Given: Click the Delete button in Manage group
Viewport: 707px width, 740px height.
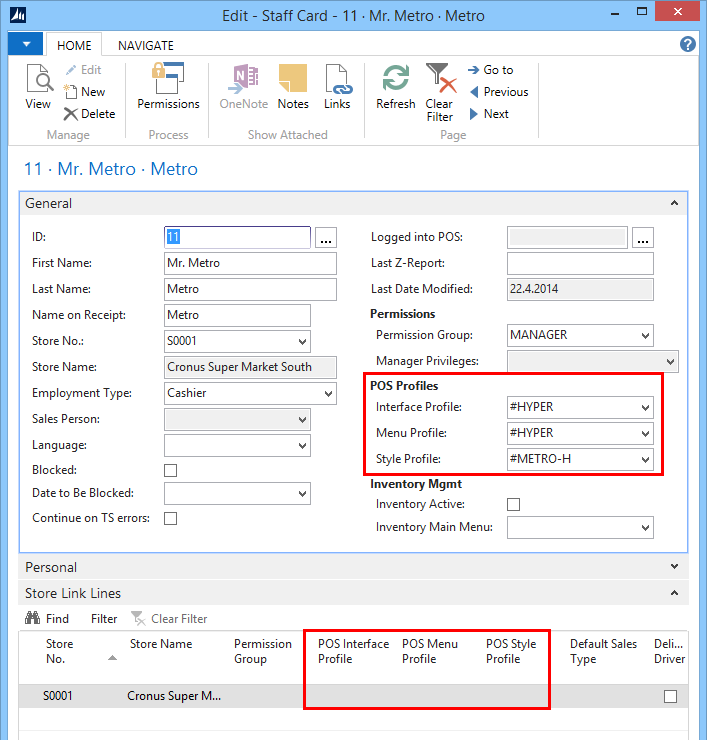Looking at the screenshot, I should (x=90, y=114).
